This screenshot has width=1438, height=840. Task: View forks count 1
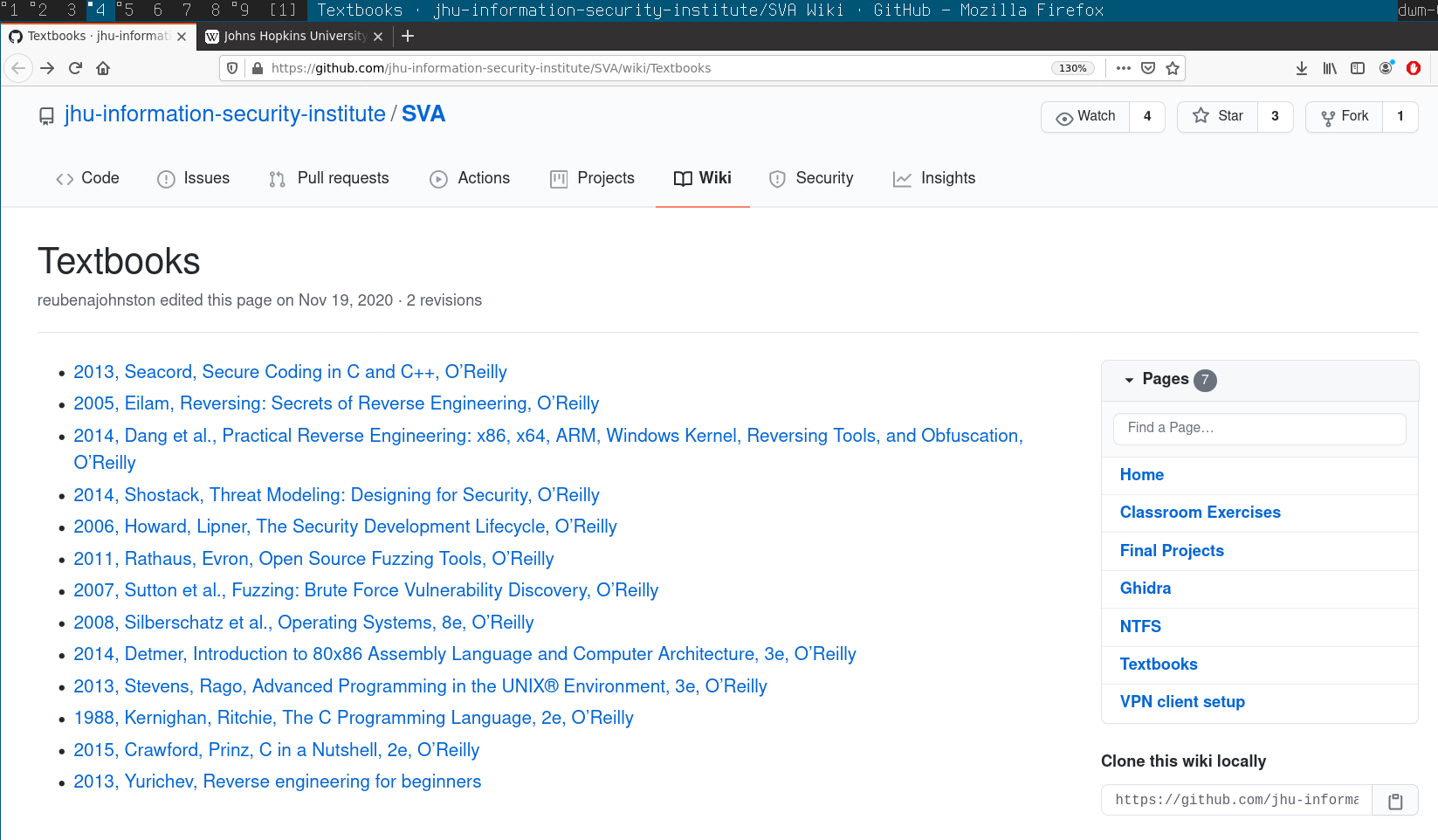[x=1400, y=116]
